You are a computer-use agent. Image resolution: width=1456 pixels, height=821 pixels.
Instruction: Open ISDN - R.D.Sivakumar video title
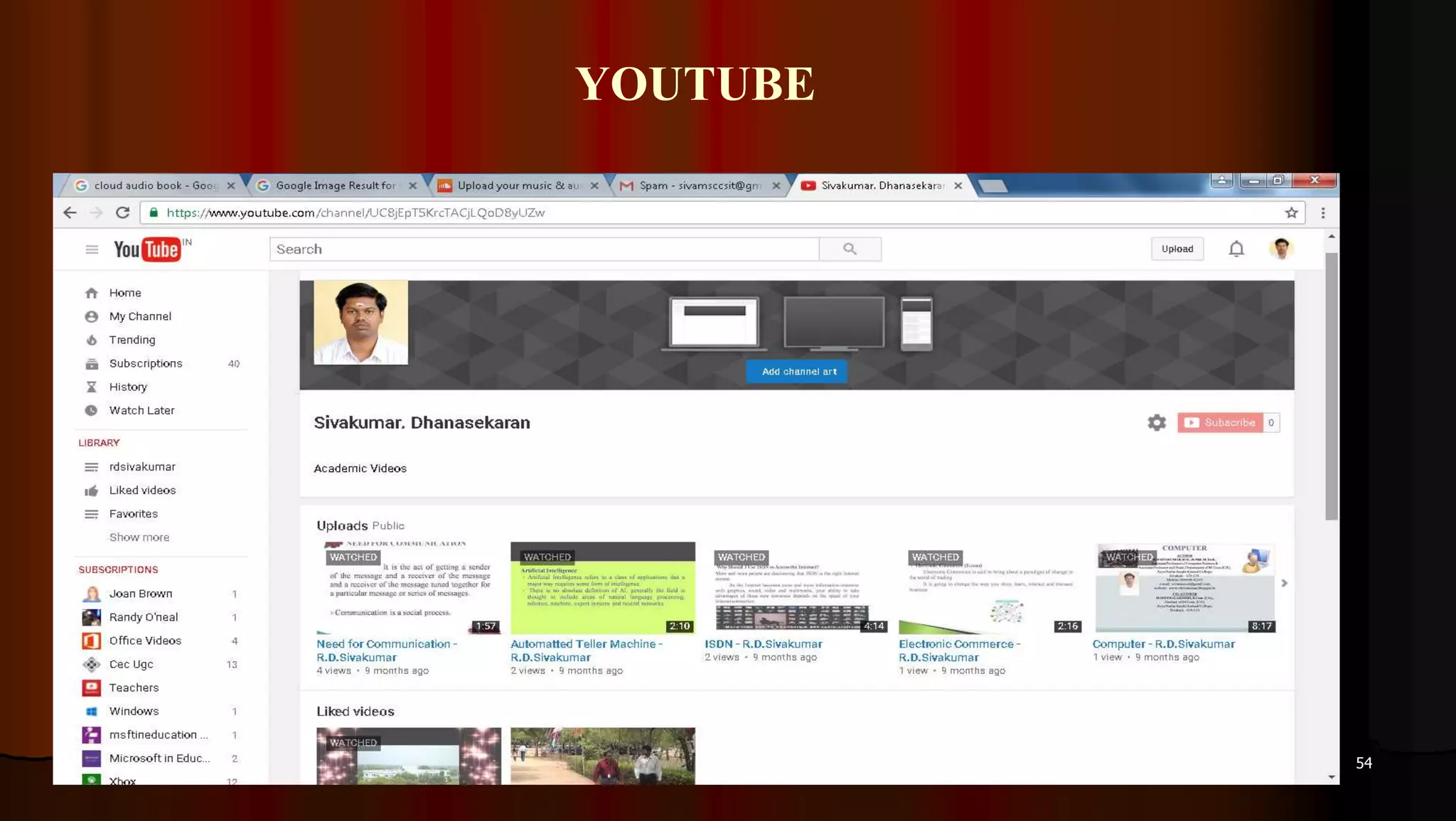(x=764, y=644)
